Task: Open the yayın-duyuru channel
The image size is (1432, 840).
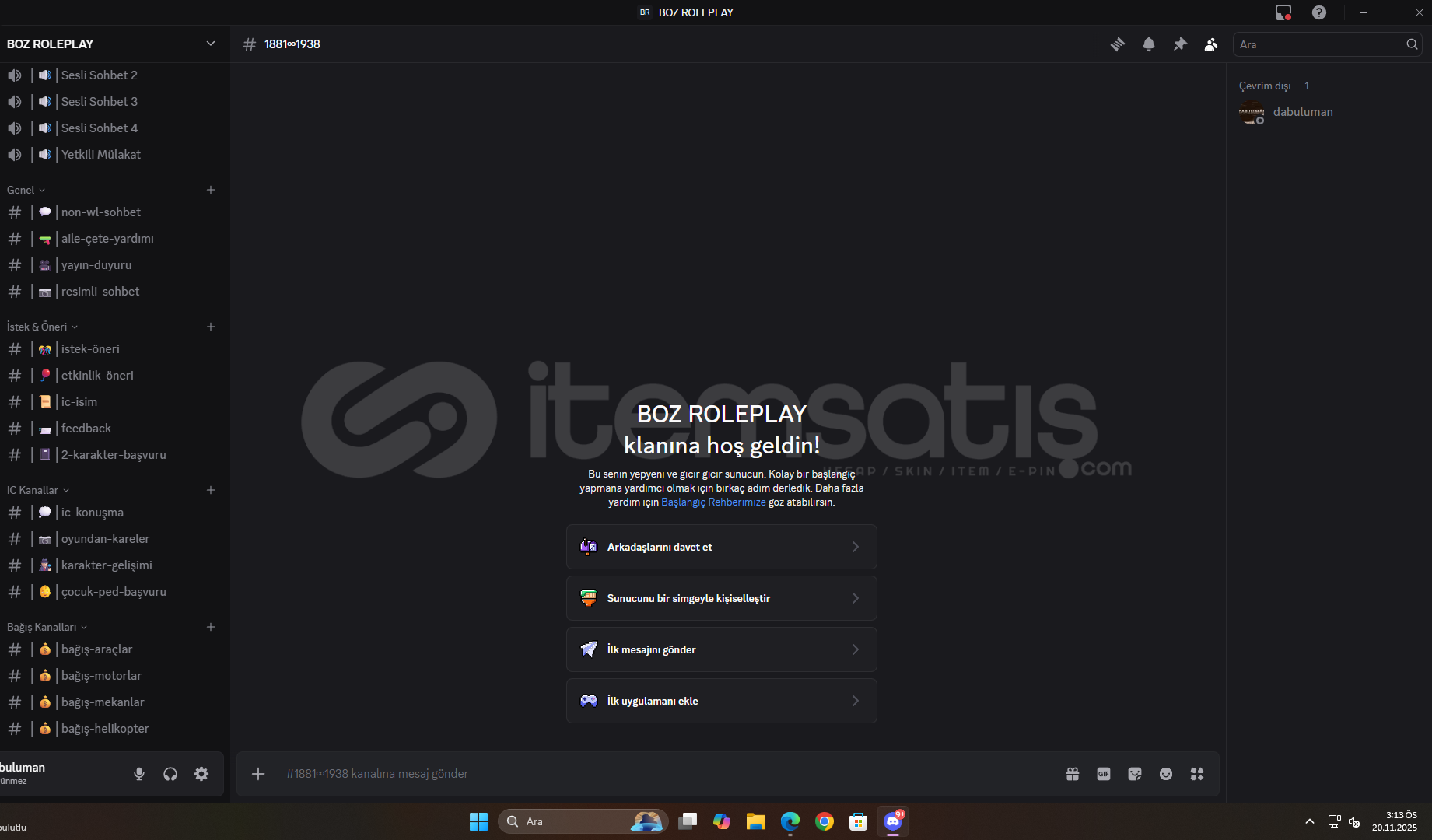Action: 112,265
